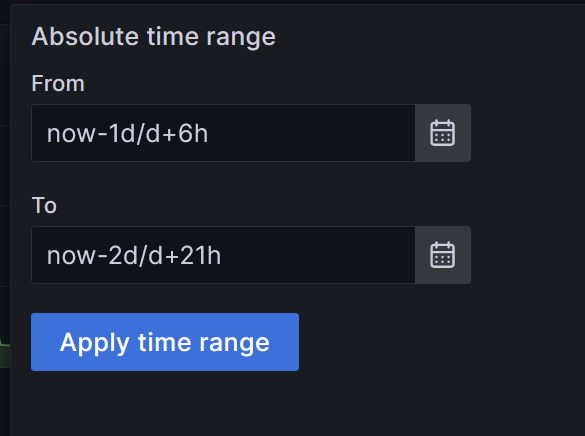
Task: Pick To date using calendar button
Action: tap(443, 255)
